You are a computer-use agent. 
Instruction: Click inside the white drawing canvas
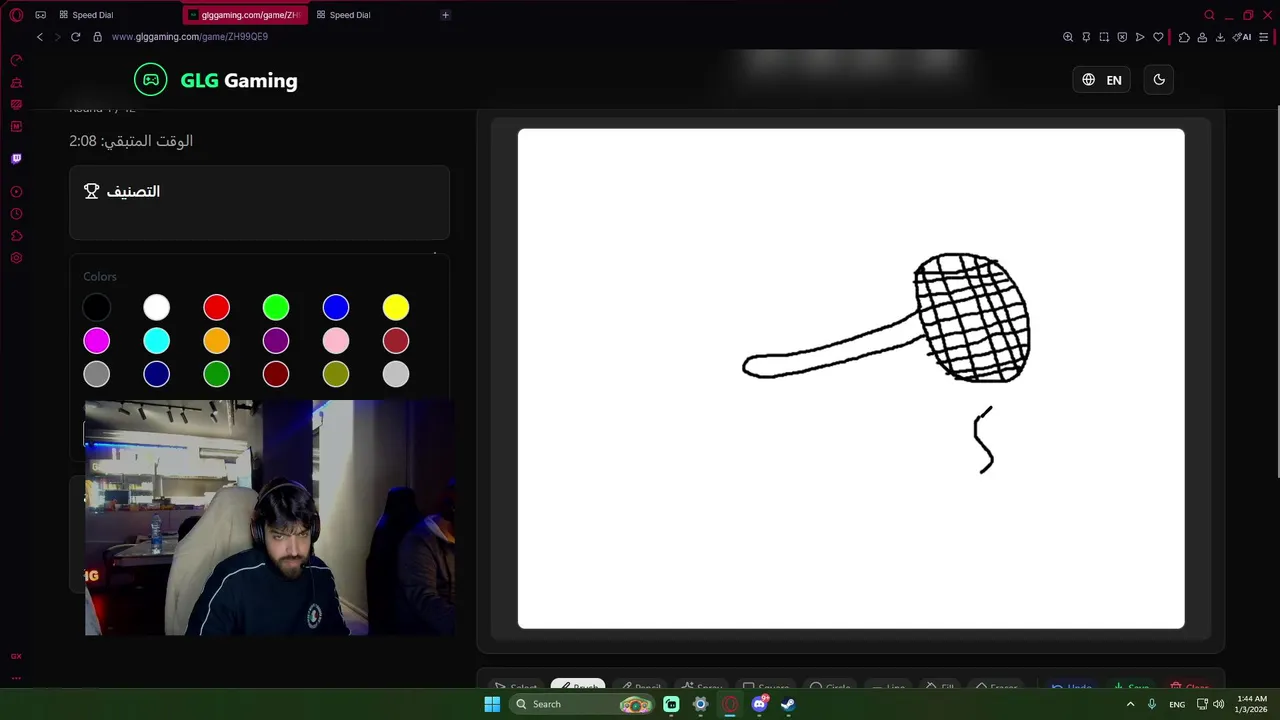(x=851, y=378)
